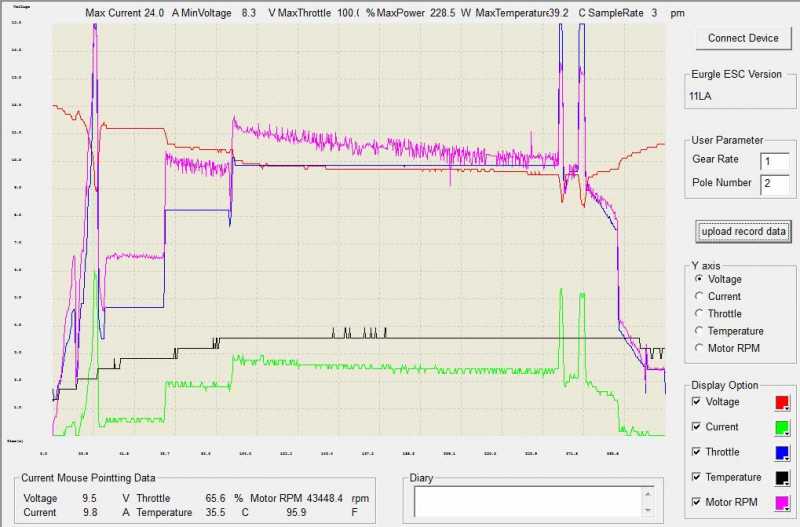Select the Voltage Y axis radio option

(x=699, y=280)
